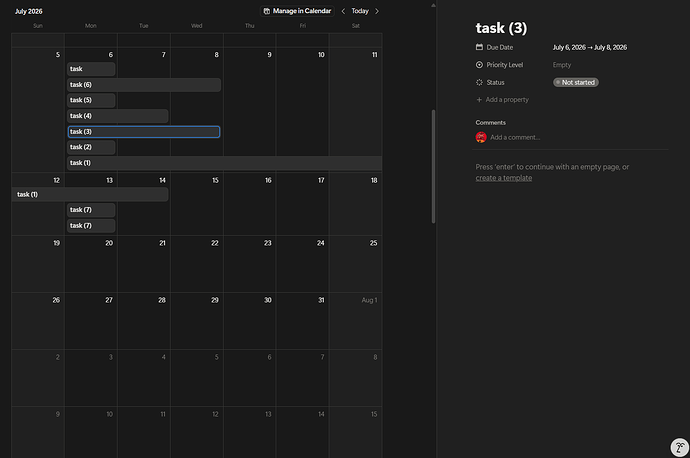Open Manage in Calendar
The image size is (690, 458).
pyautogui.click(x=297, y=11)
